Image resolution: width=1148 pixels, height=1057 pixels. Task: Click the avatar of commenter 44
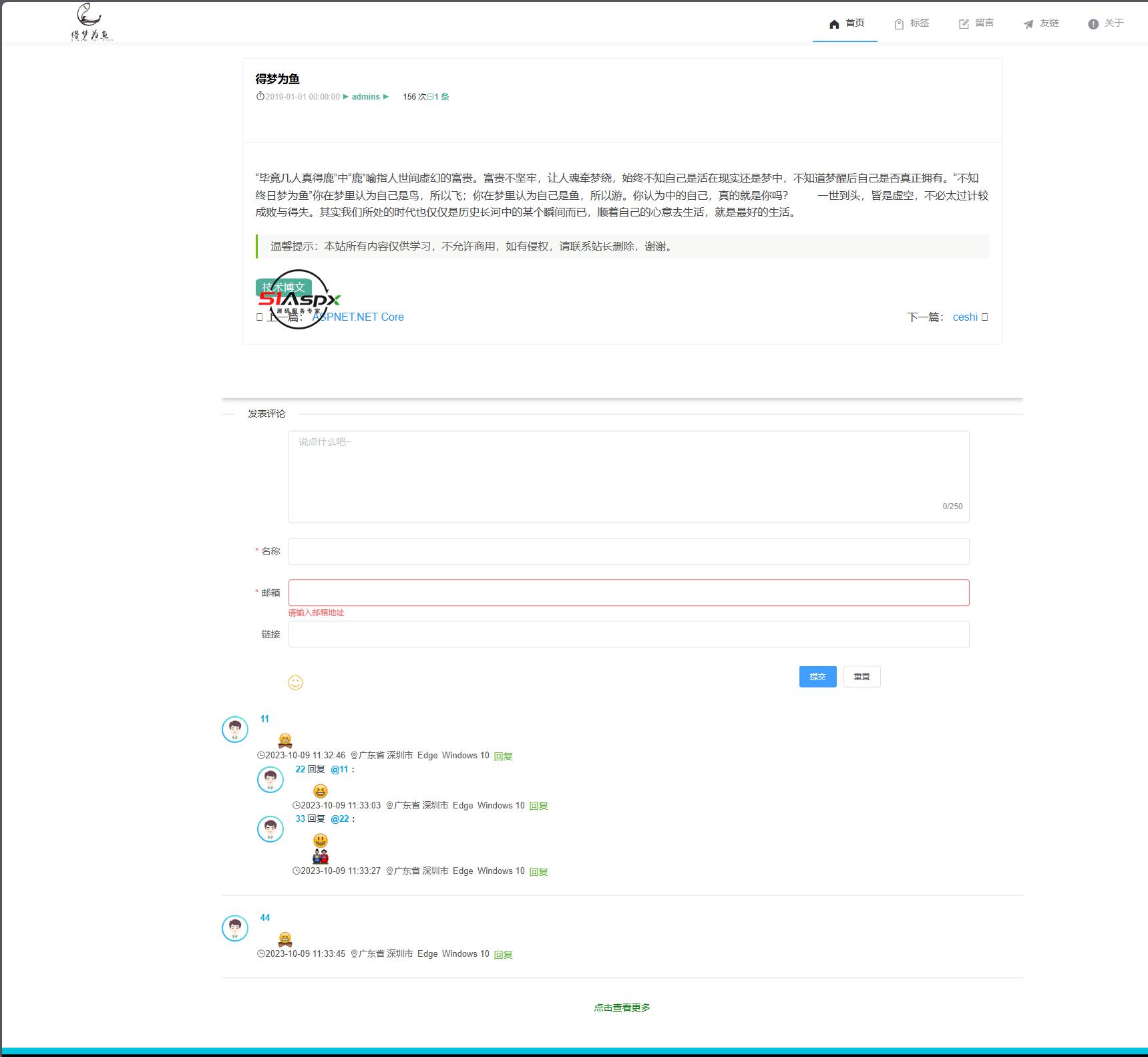click(235, 928)
